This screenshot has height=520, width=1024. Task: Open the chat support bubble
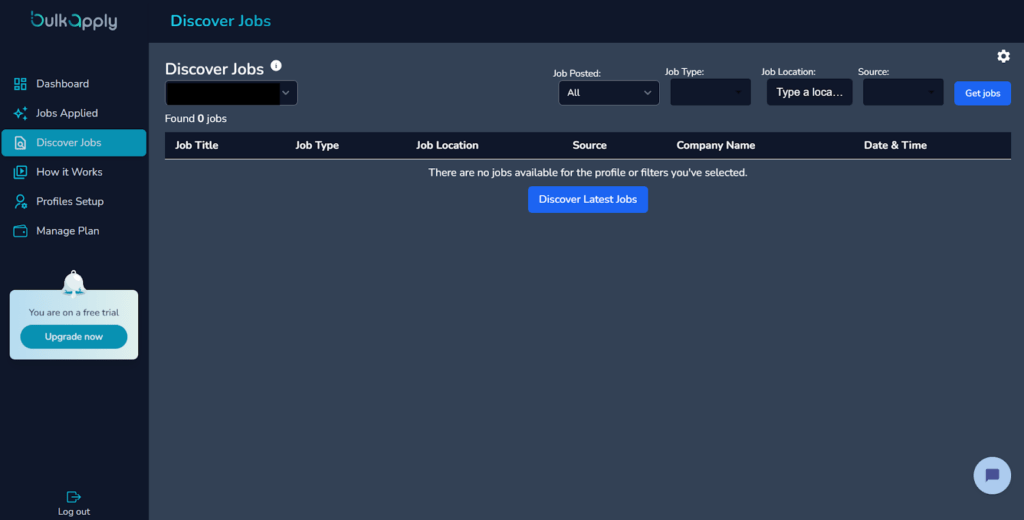click(991, 475)
